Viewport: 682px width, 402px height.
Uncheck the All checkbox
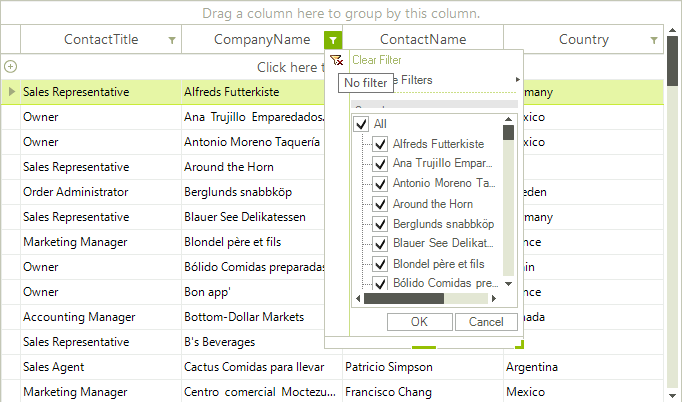pos(361,124)
